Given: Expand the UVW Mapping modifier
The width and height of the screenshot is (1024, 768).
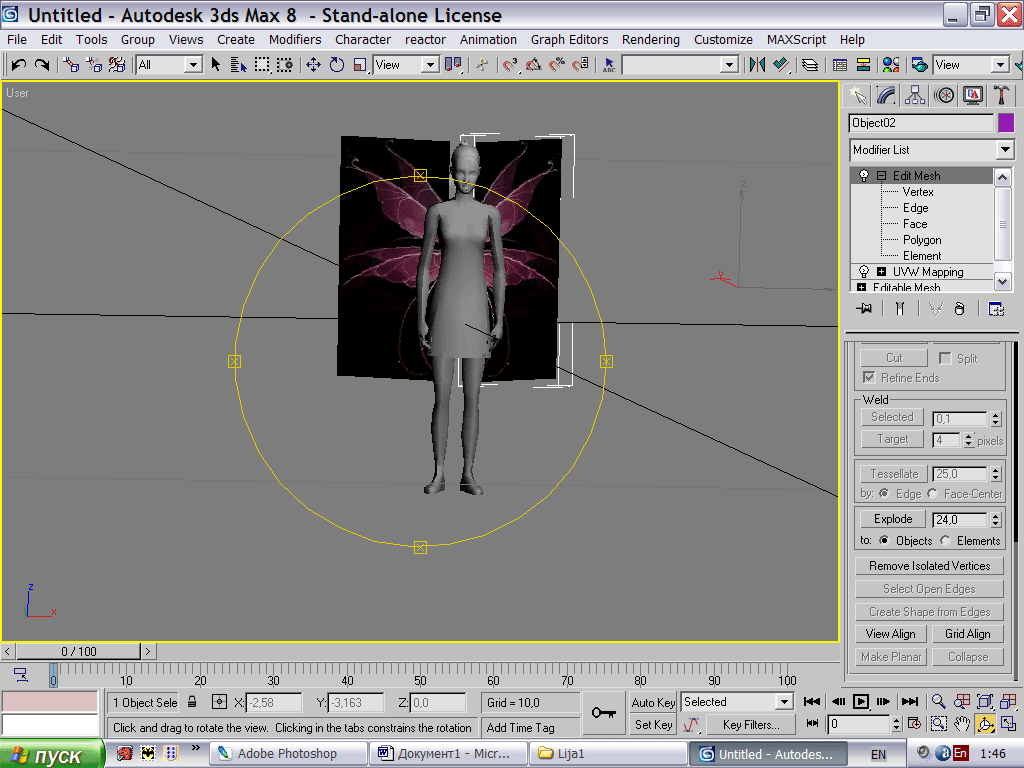Looking at the screenshot, I should tap(881, 272).
